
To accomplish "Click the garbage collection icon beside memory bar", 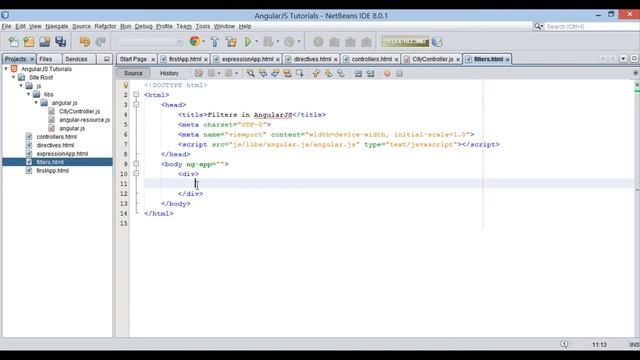I will click(x=437, y=42).
